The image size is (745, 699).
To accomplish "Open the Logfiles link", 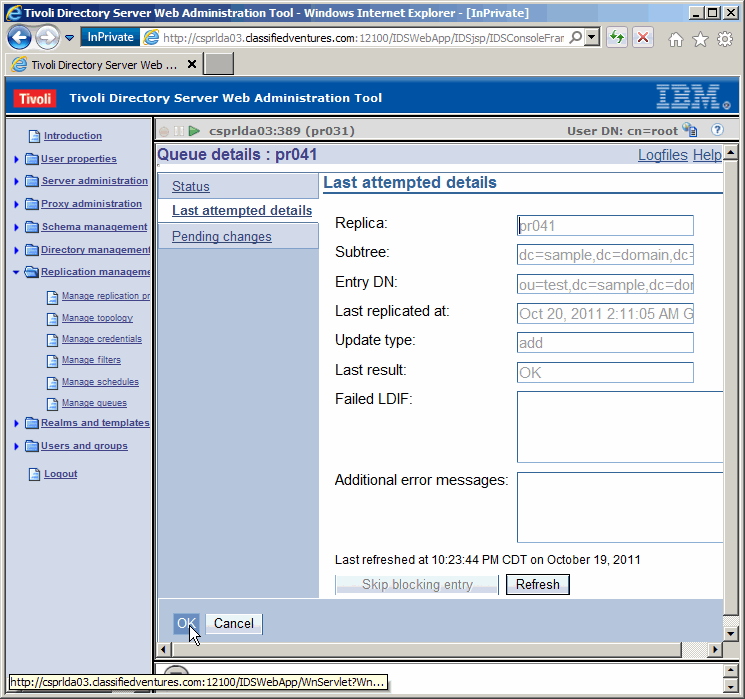I will pyautogui.click(x=662, y=155).
